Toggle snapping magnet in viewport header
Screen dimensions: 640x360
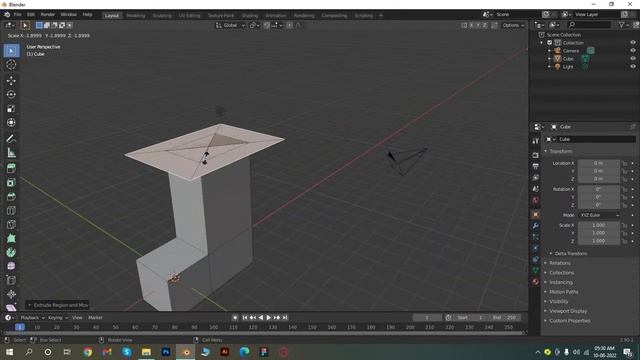[267, 25]
